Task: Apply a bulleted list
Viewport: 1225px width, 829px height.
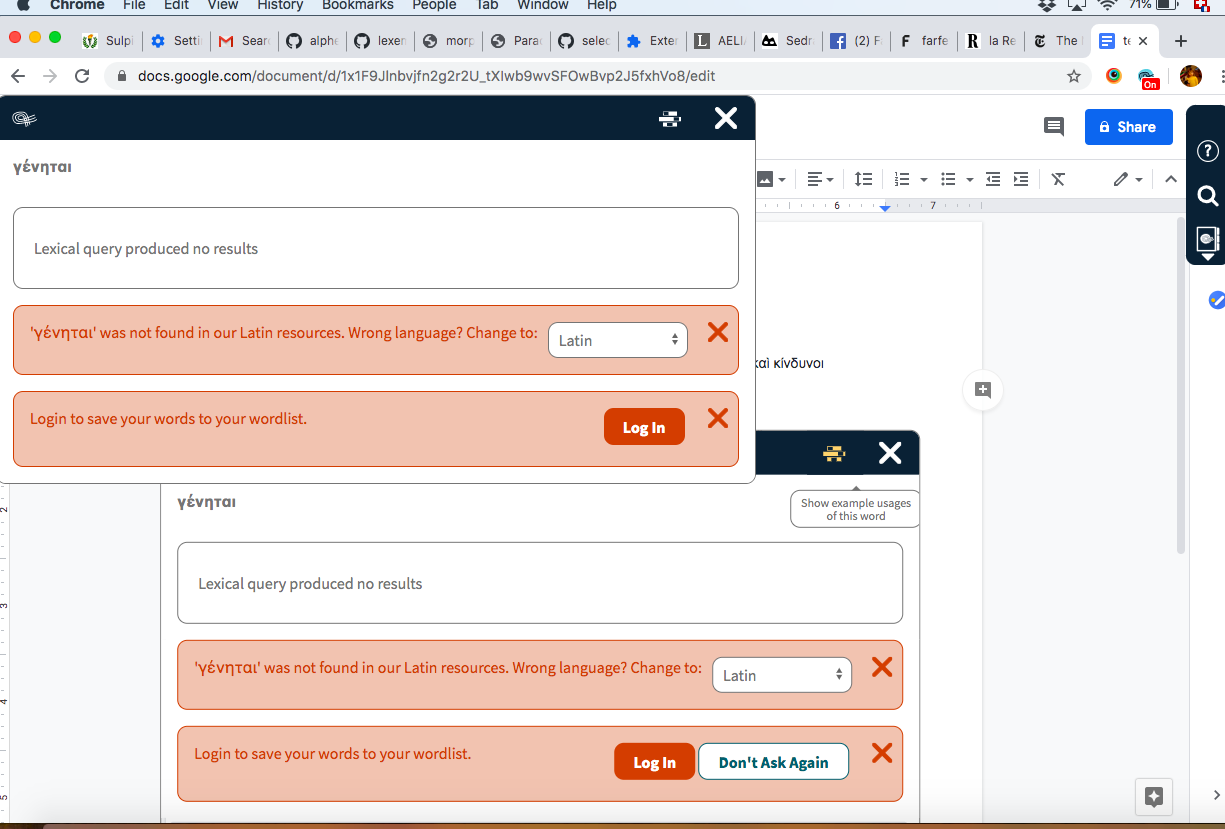Action: tap(946, 179)
